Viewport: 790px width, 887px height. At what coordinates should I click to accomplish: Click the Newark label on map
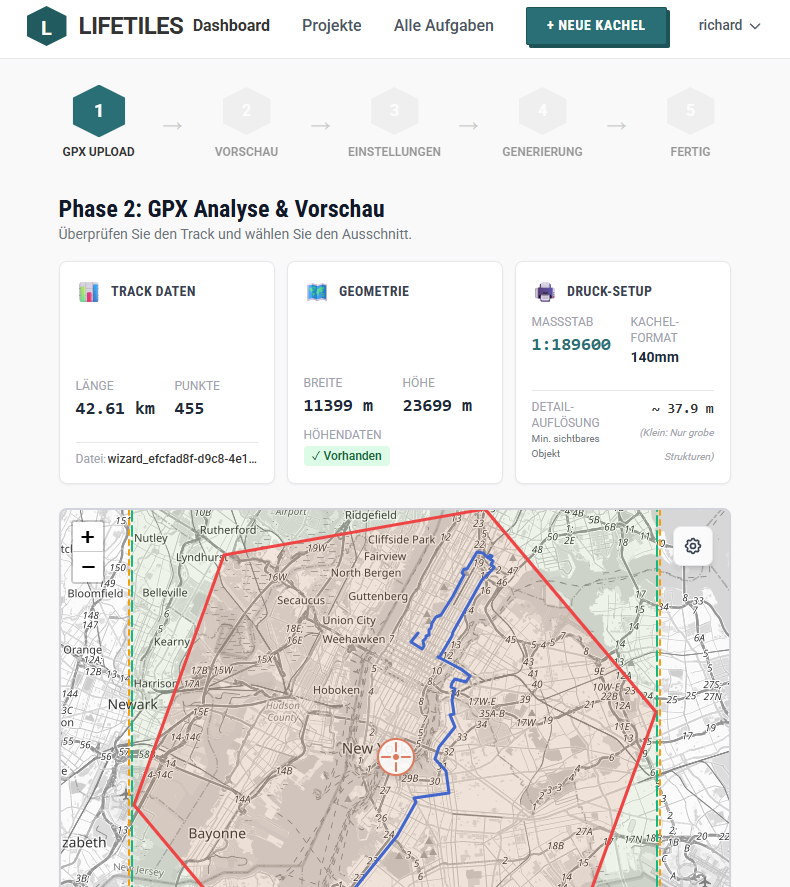[x=133, y=704]
